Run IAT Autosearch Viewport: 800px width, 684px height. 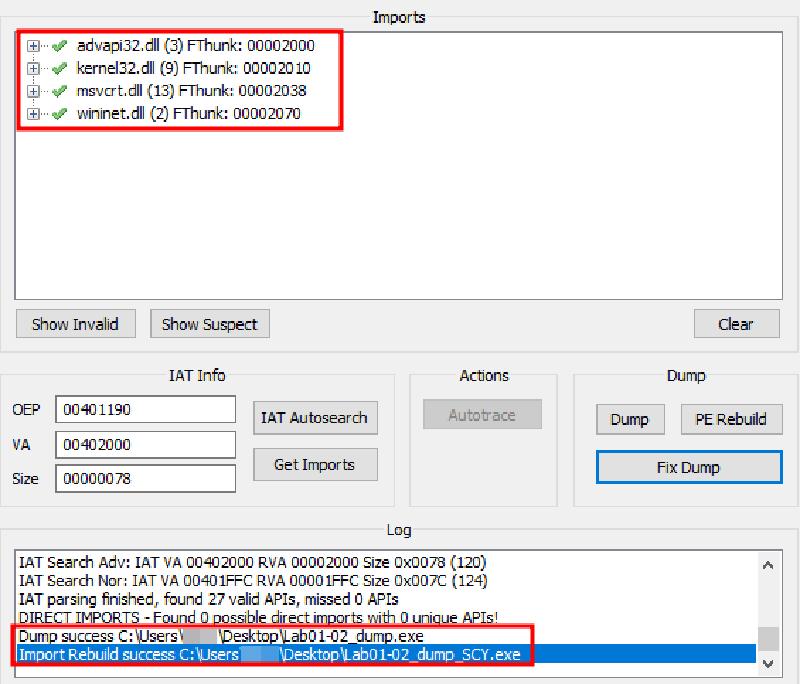tap(314, 418)
